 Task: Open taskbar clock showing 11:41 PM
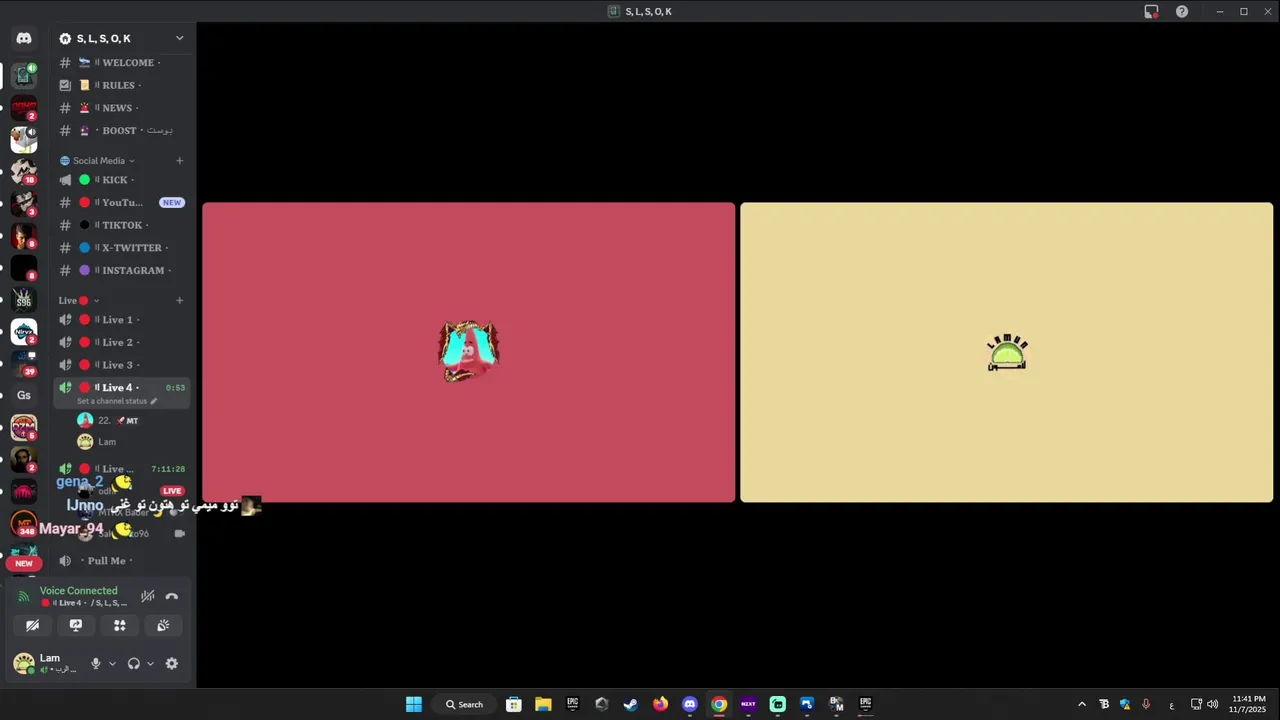(x=1249, y=704)
